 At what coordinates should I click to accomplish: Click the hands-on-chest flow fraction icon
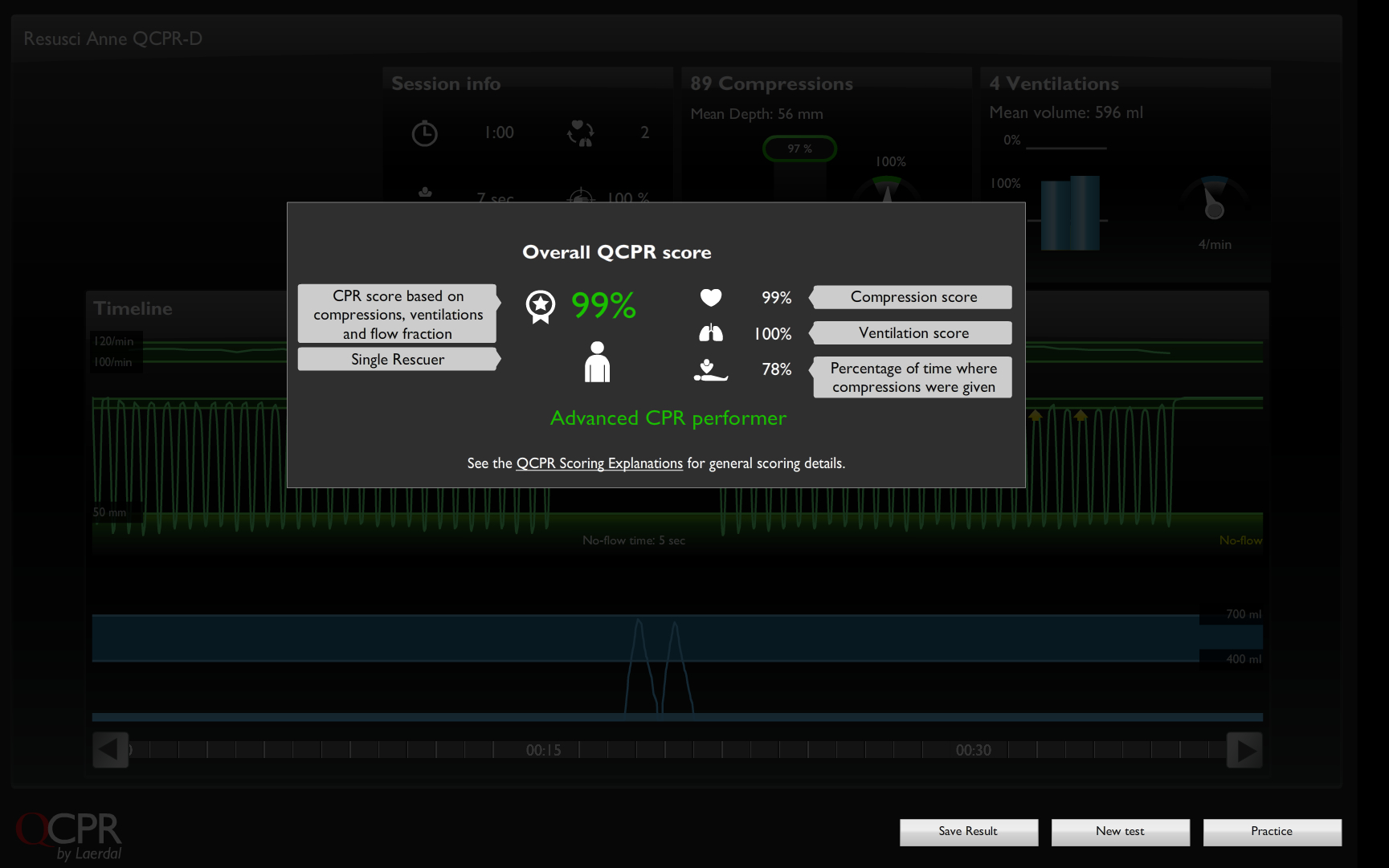point(710,369)
